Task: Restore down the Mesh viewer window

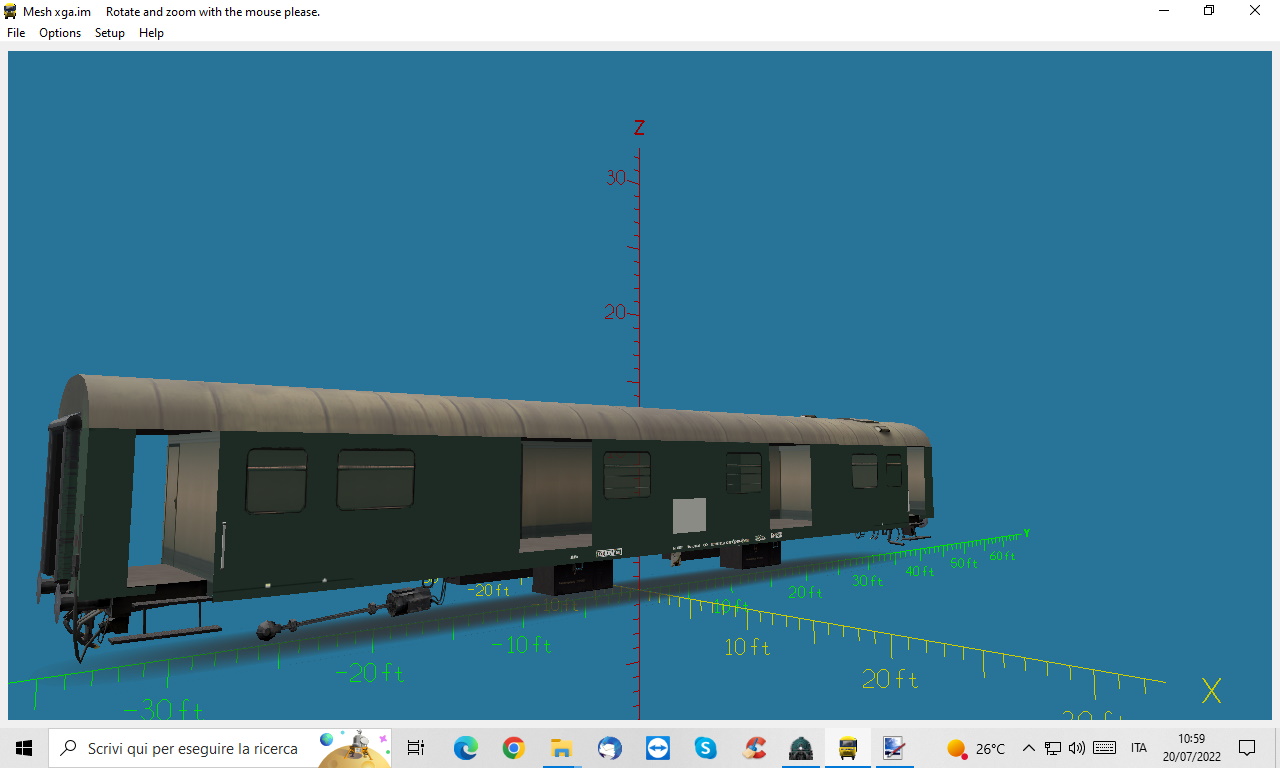Action: 1209,11
